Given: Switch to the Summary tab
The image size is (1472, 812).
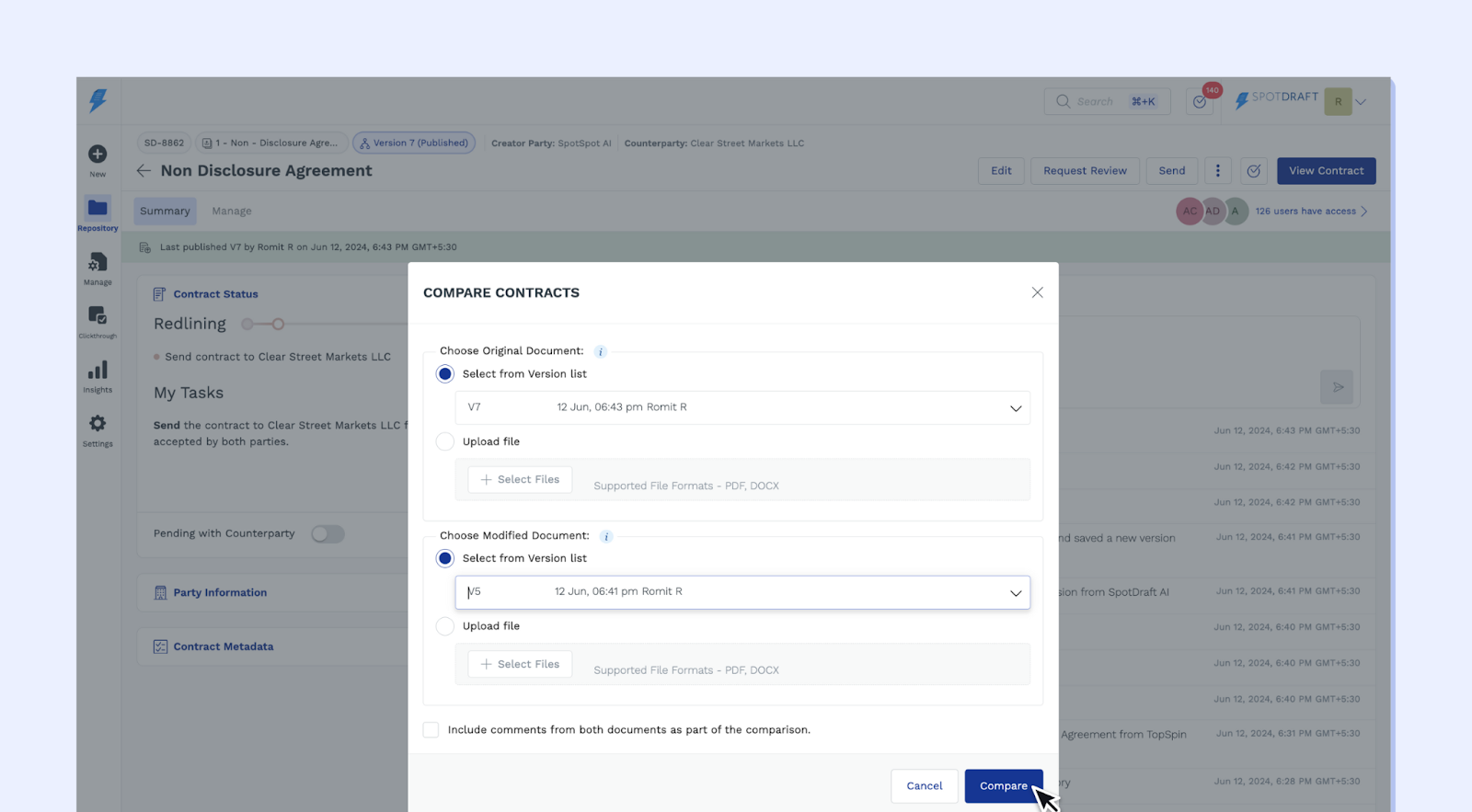Looking at the screenshot, I should [x=165, y=212].
